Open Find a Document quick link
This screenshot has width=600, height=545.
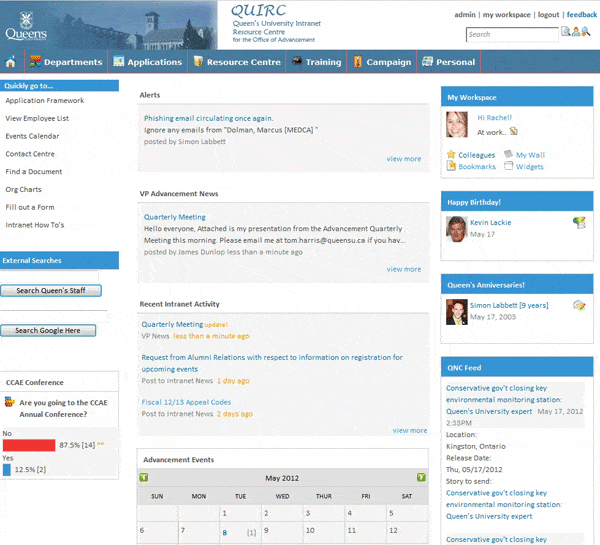tap(34, 171)
